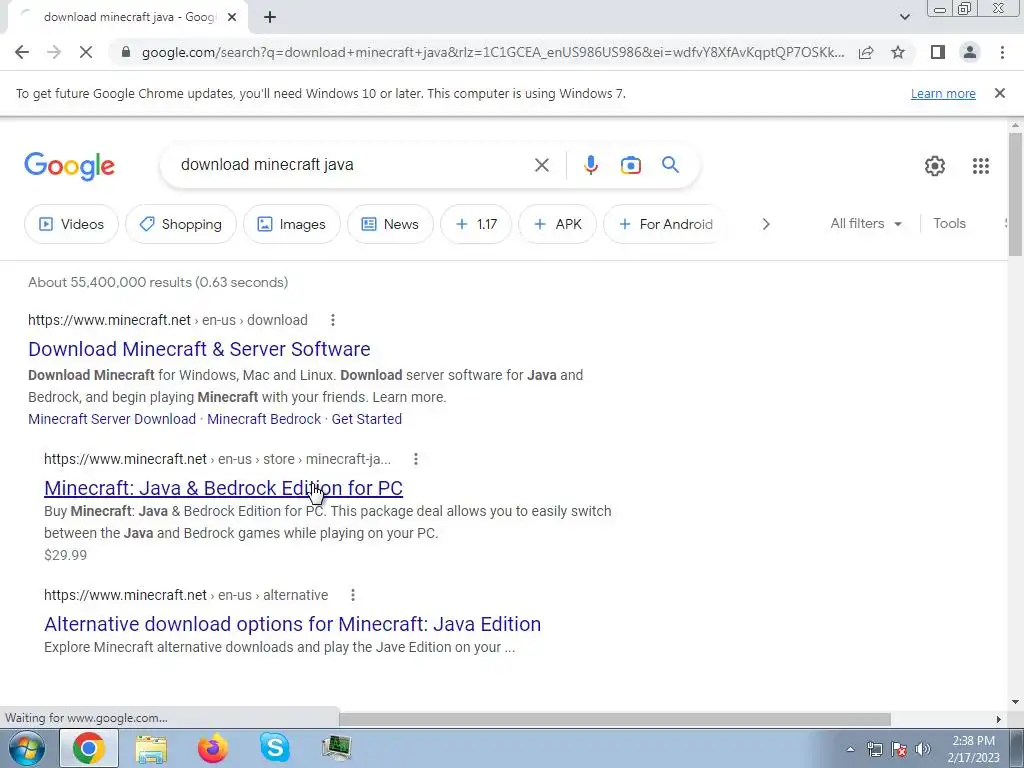Start voice search with microphone icon
The image size is (1024, 768).
click(590, 165)
